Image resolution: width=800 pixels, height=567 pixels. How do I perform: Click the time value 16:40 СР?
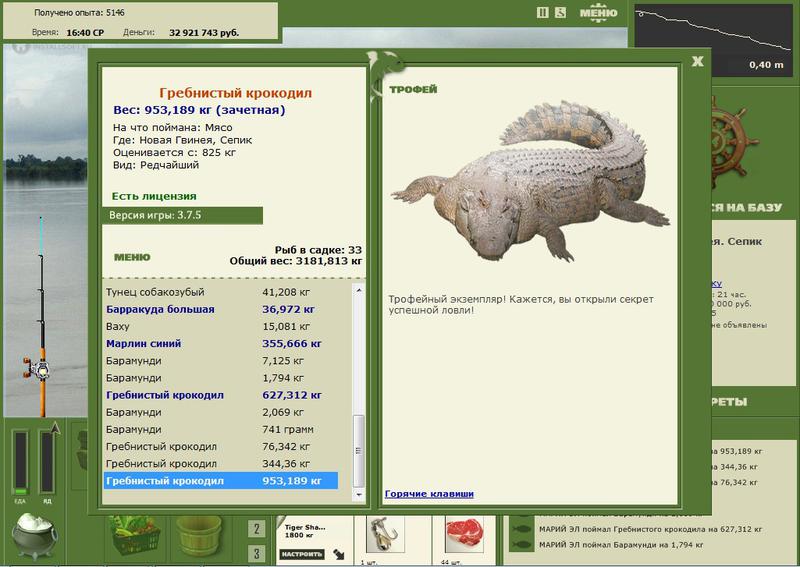[x=85, y=33]
